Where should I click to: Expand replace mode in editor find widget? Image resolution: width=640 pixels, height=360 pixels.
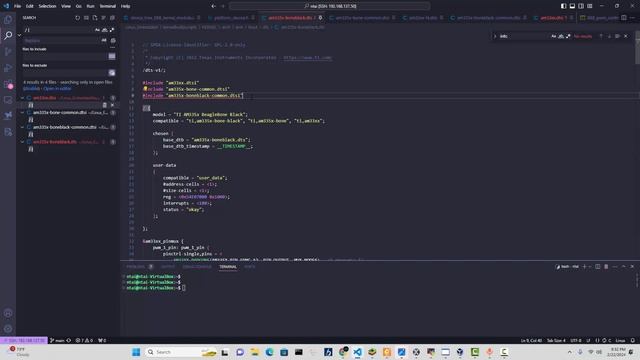click(x=495, y=36)
